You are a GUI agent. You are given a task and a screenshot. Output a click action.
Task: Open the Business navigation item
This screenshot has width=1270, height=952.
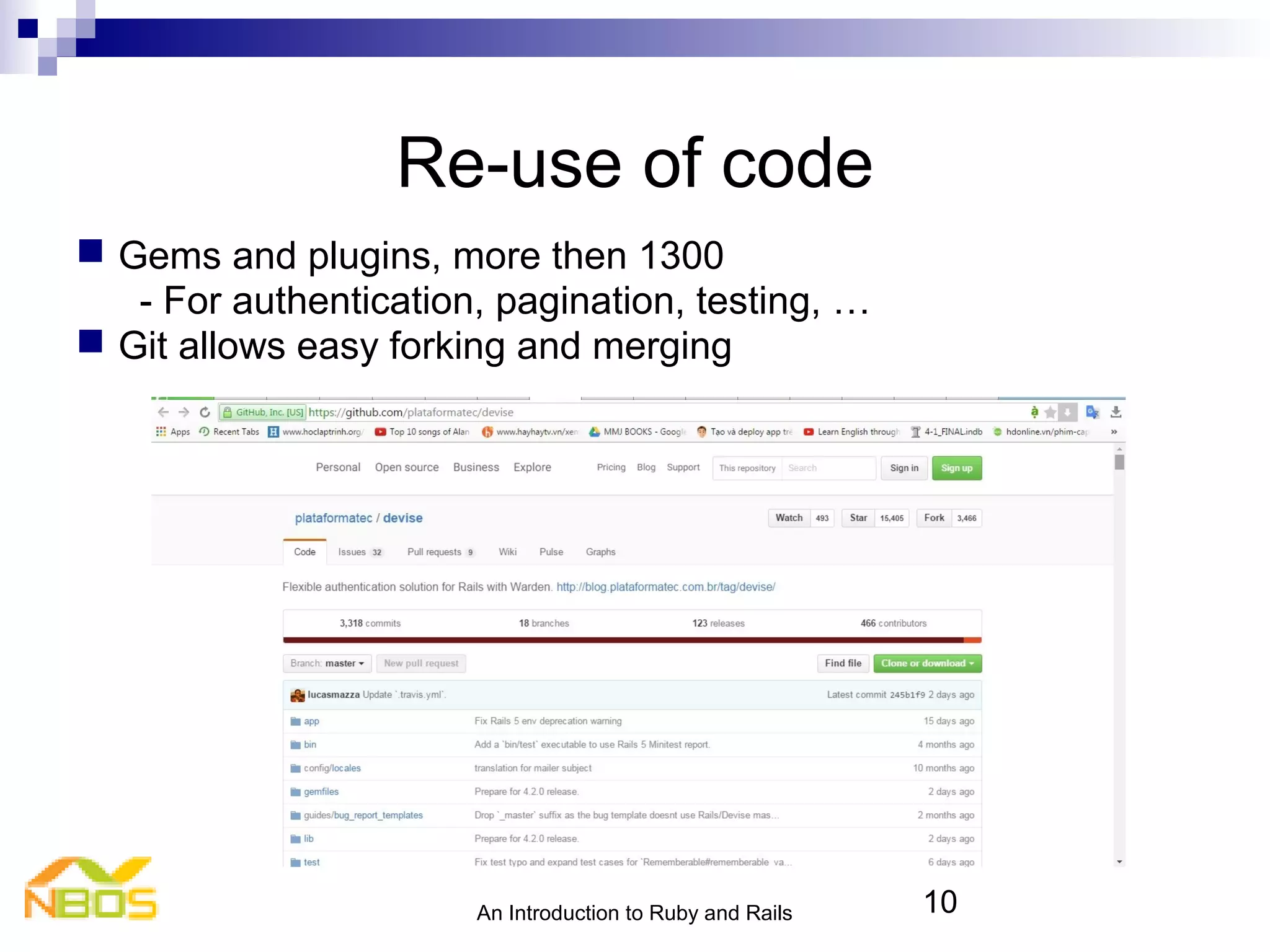476,467
